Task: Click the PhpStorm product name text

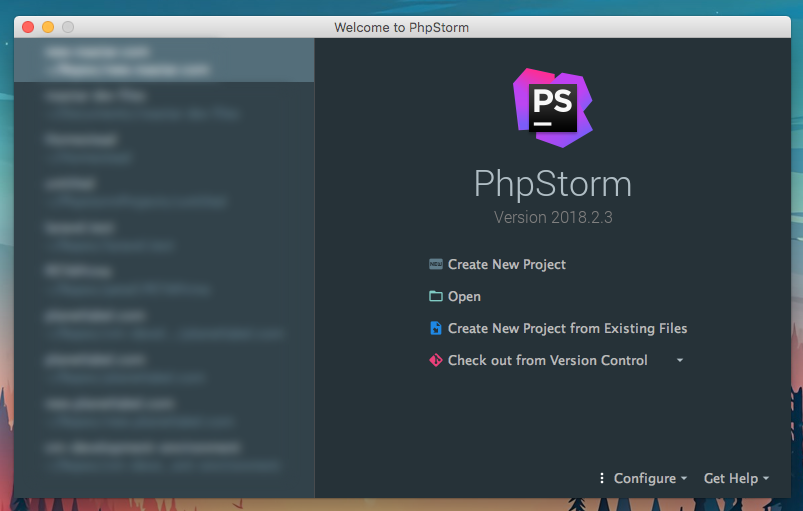Action: 553,184
